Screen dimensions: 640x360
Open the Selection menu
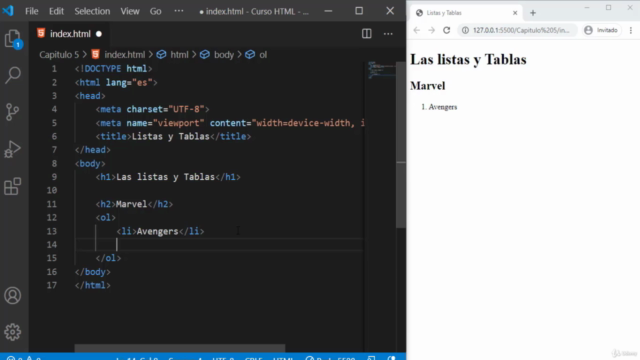[92, 11]
